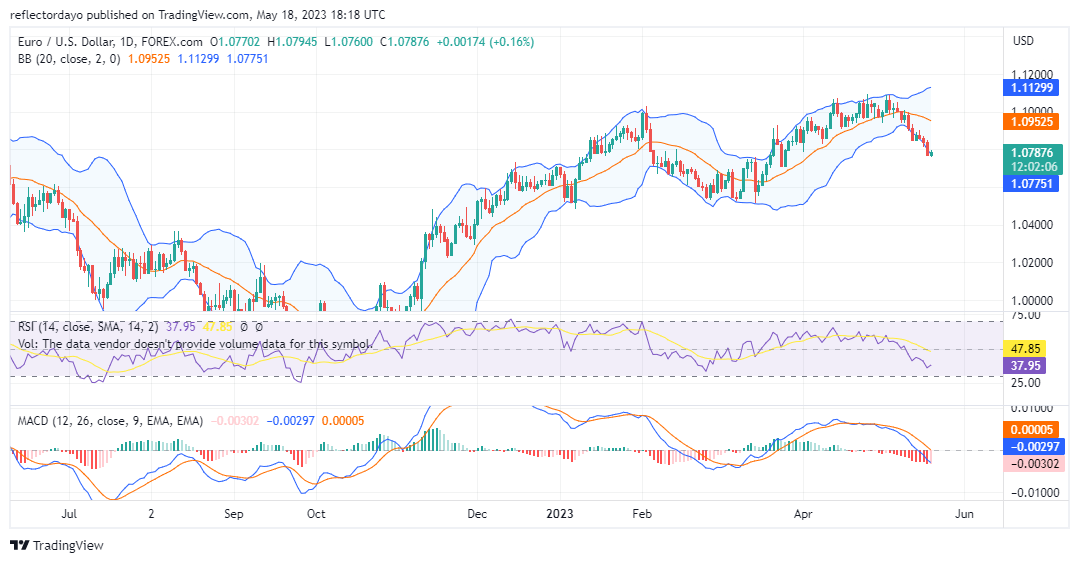Click the TradingView logo at bottom left

coord(57,545)
